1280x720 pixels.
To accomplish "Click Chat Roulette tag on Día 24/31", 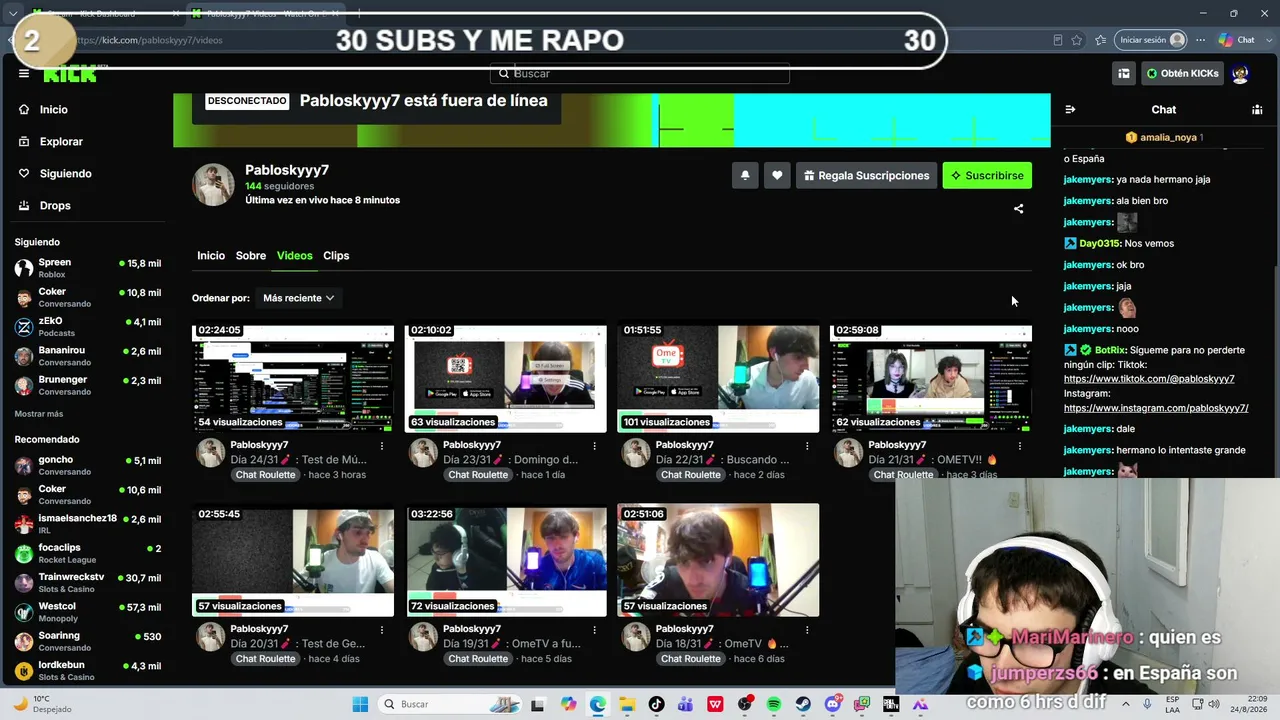I will pos(266,475).
